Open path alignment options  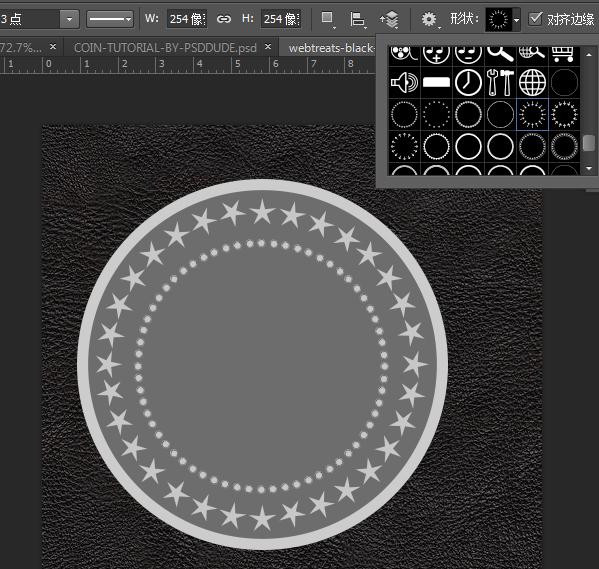[x=358, y=19]
